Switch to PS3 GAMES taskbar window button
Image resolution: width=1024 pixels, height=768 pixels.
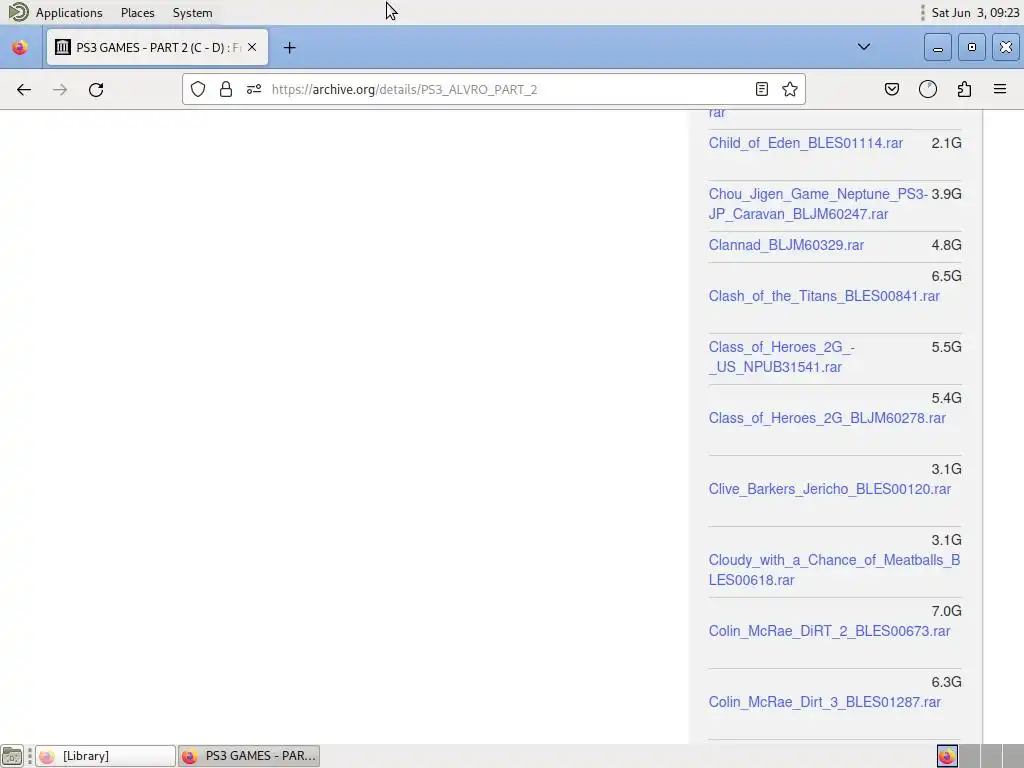click(249, 756)
